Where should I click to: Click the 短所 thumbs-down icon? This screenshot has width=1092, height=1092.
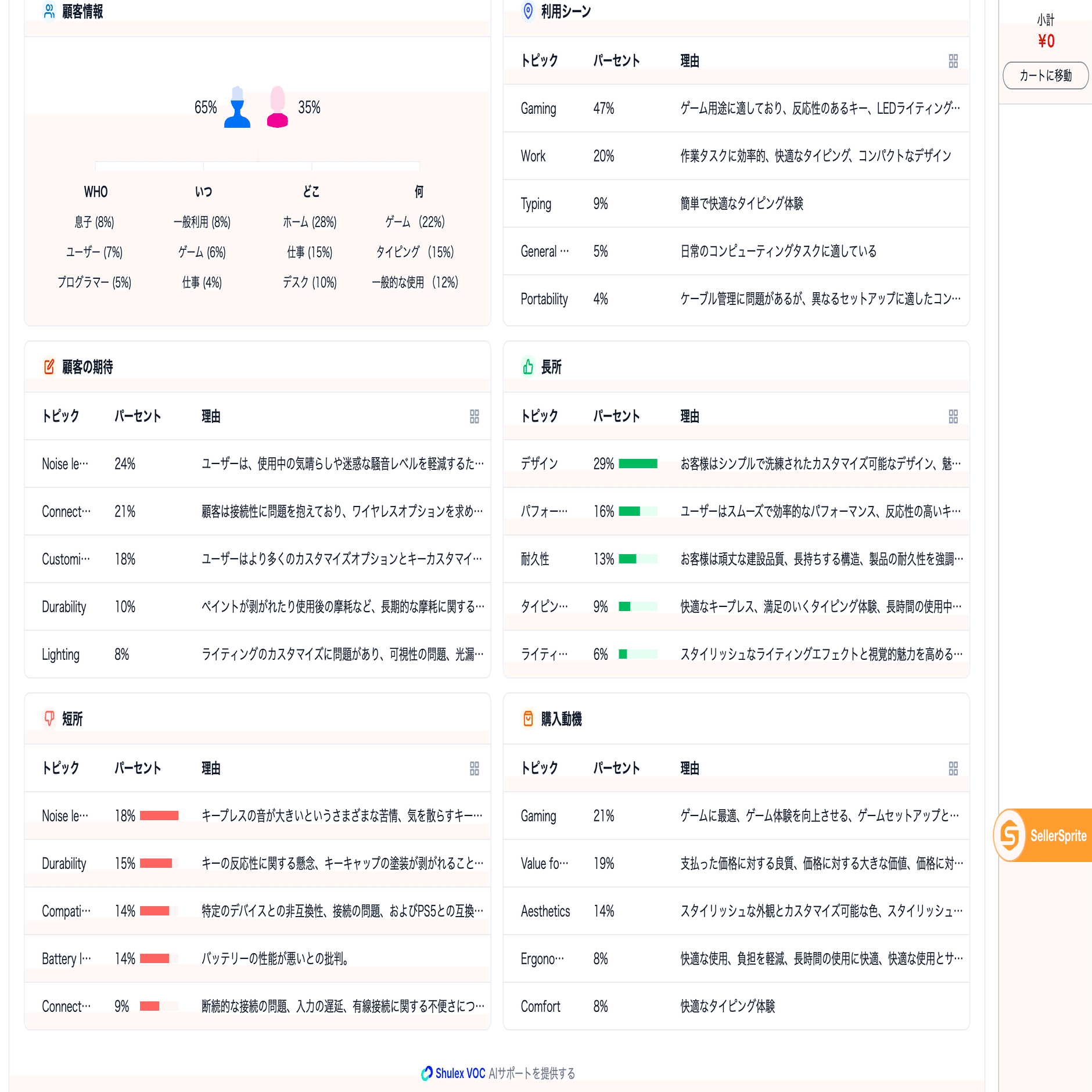point(49,719)
